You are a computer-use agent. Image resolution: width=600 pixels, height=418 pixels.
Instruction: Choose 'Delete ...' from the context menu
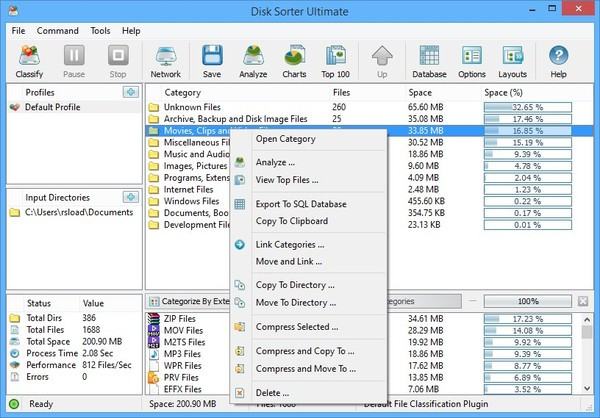point(272,393)
